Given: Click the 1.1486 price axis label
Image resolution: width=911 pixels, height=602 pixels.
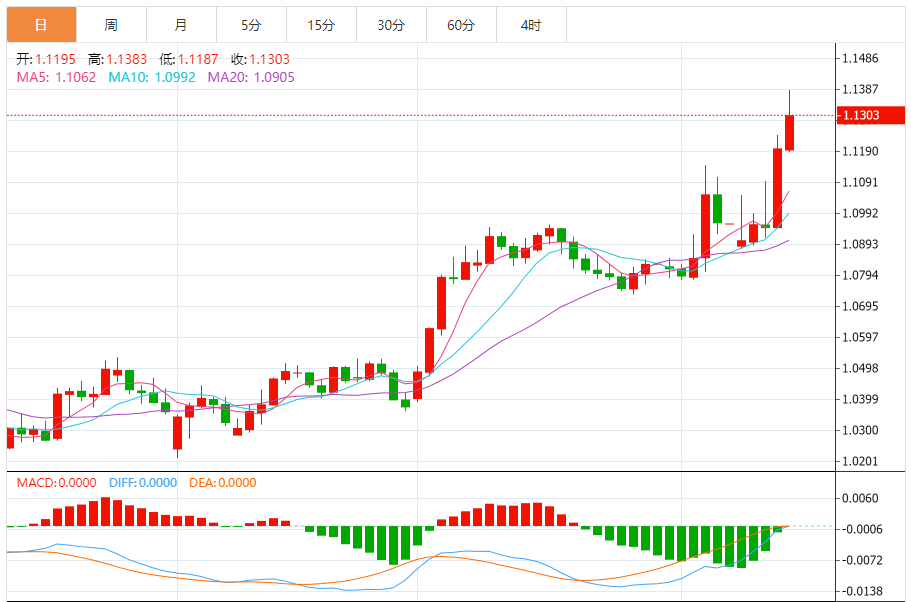Looking at the screenshot, I should coord(860,59).
